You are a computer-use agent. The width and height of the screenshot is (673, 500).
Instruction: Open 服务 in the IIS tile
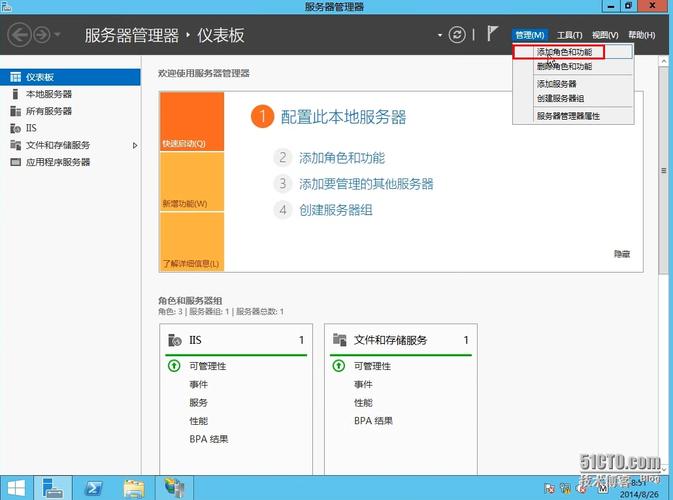point(199,403)
